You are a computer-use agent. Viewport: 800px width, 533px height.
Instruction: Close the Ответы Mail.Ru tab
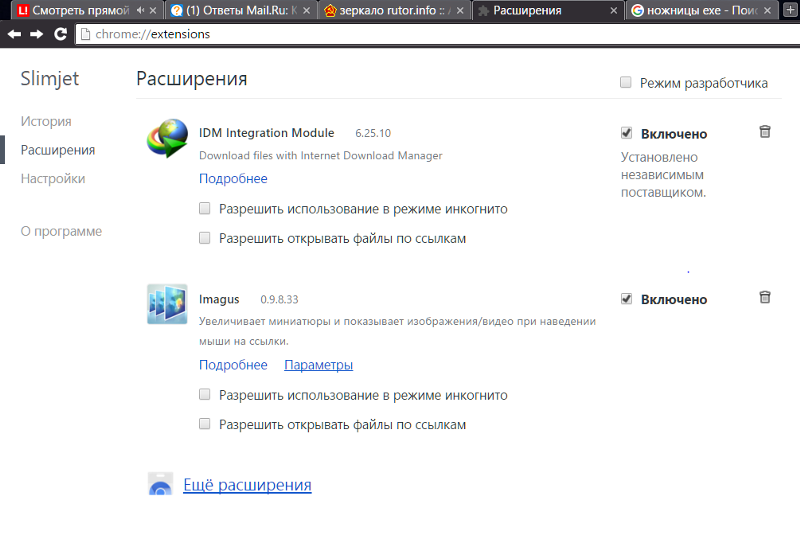306,10
